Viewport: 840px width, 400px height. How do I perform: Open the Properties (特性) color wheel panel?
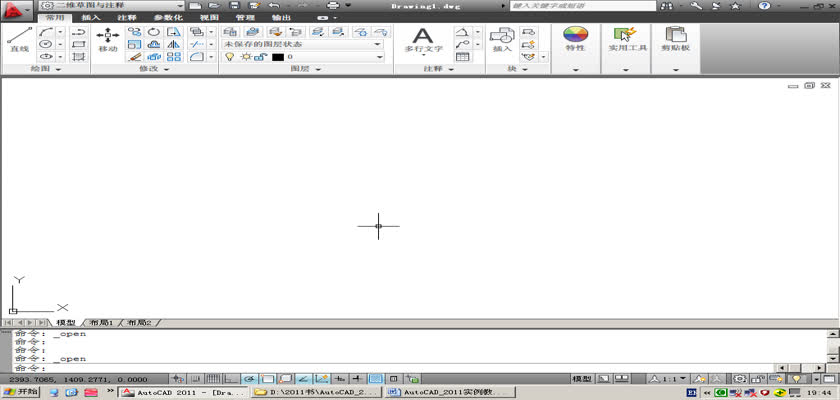[x=575, y=40]
